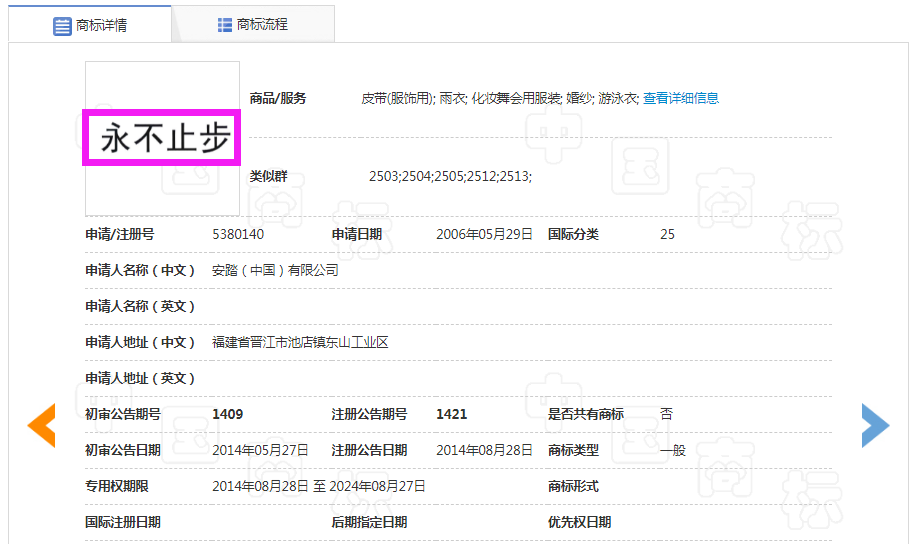Click applicant name 安踏（中国）有限公司

(x=275, y=270)
